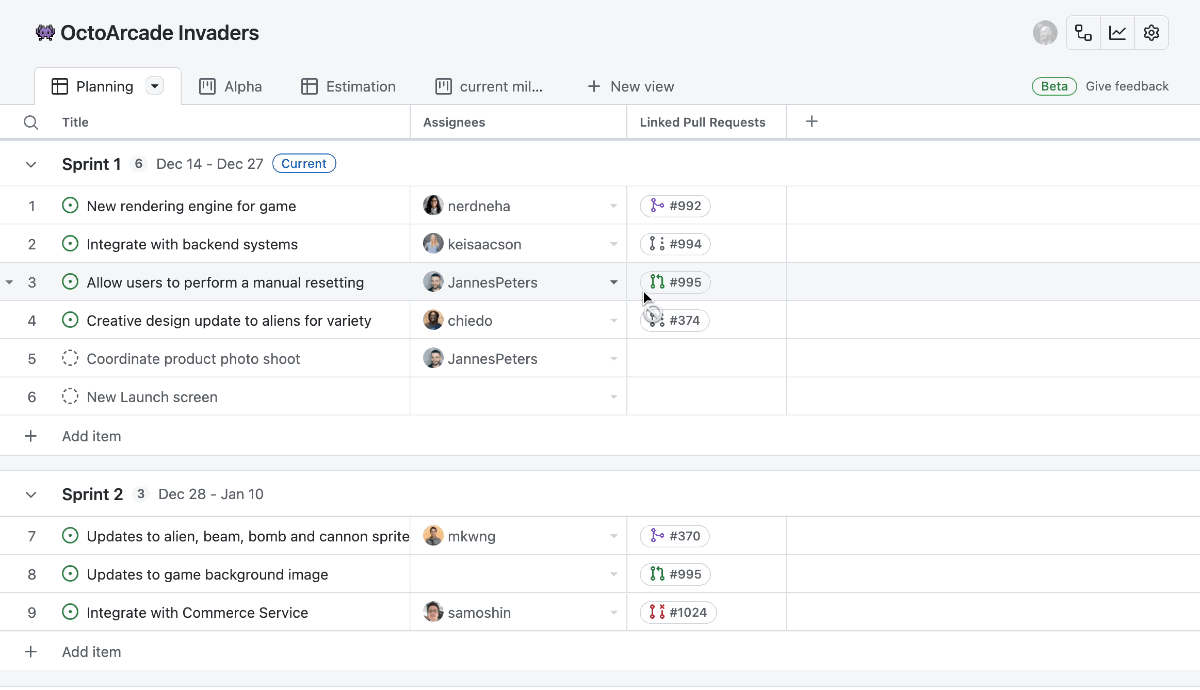Collapse the Sprint 1 group
Image resolution: width=1200 pixels, height=690 pixels.
(x=30, y=164)
